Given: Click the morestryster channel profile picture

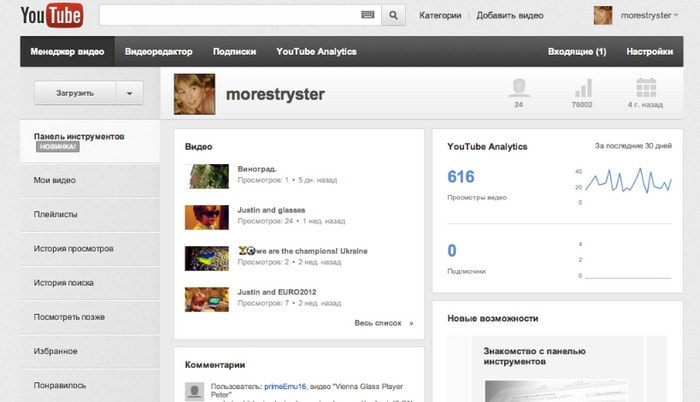Looking at the screenshot, I should point(194,94).
